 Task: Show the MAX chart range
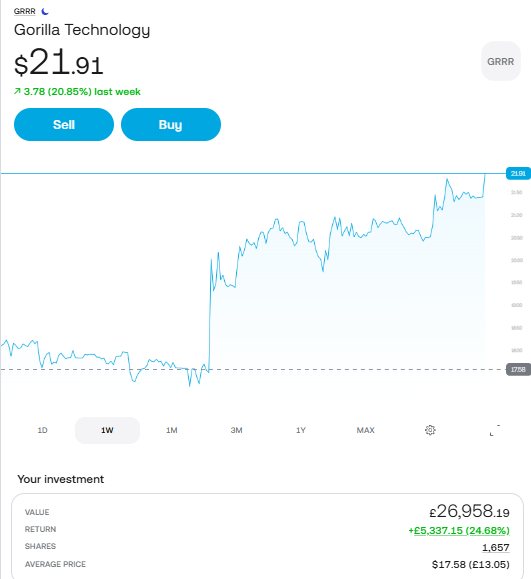pyautogui.click(x=366, y=430)
